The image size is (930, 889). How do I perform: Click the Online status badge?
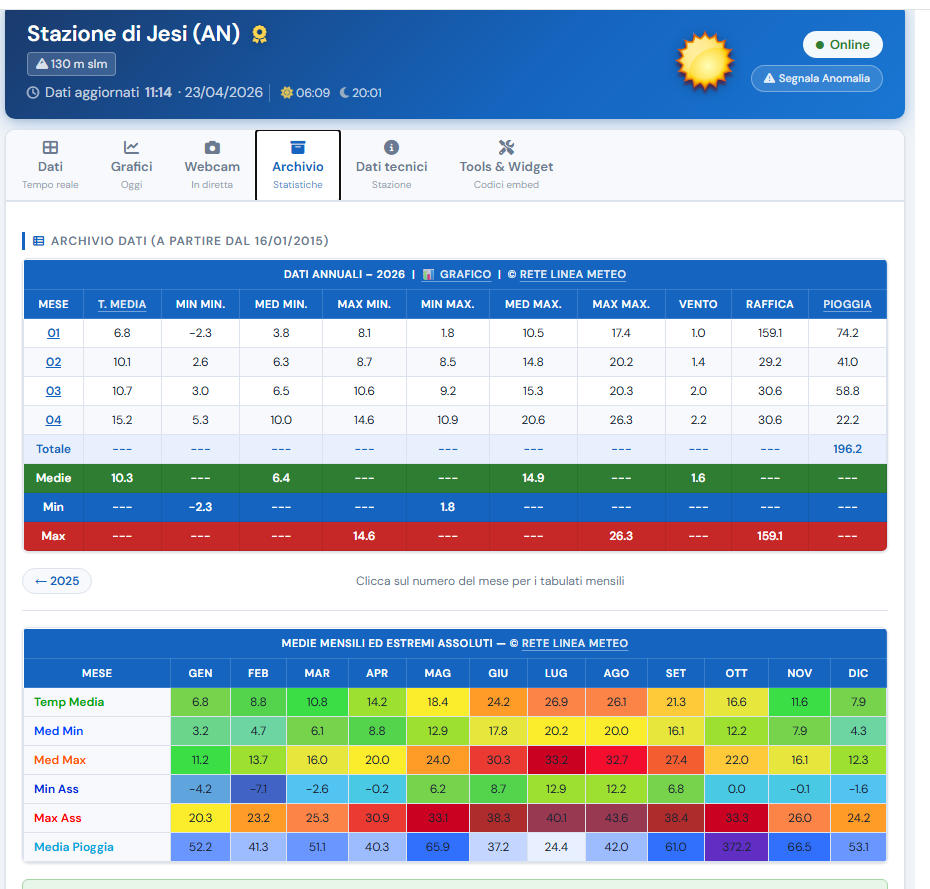tap(842, 45)
